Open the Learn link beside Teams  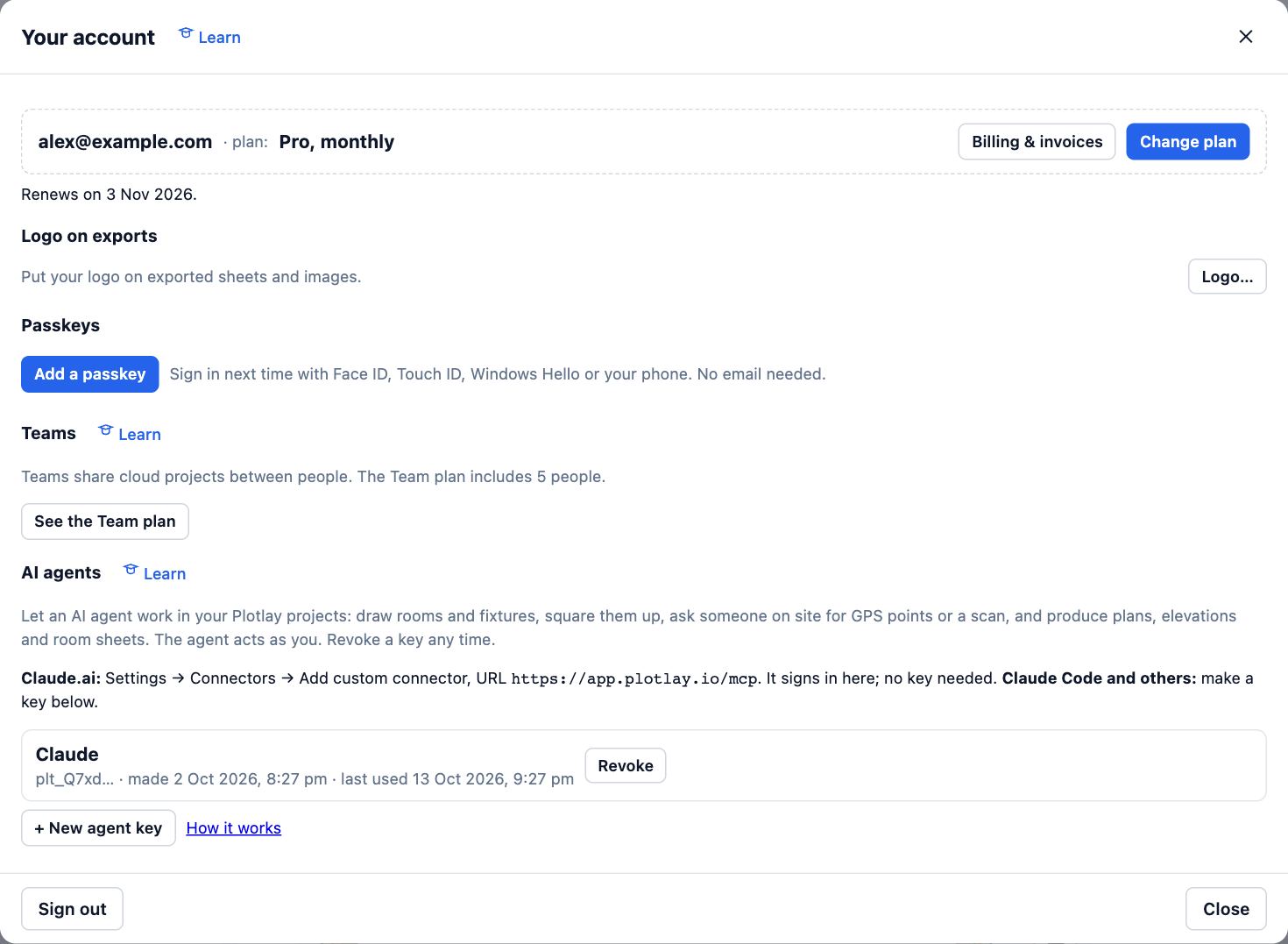(x=130, y=434)
